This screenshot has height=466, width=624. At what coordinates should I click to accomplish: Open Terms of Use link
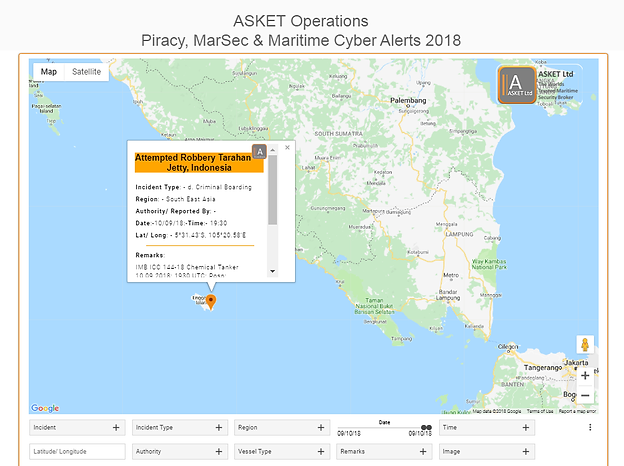[x=540, y=411]
